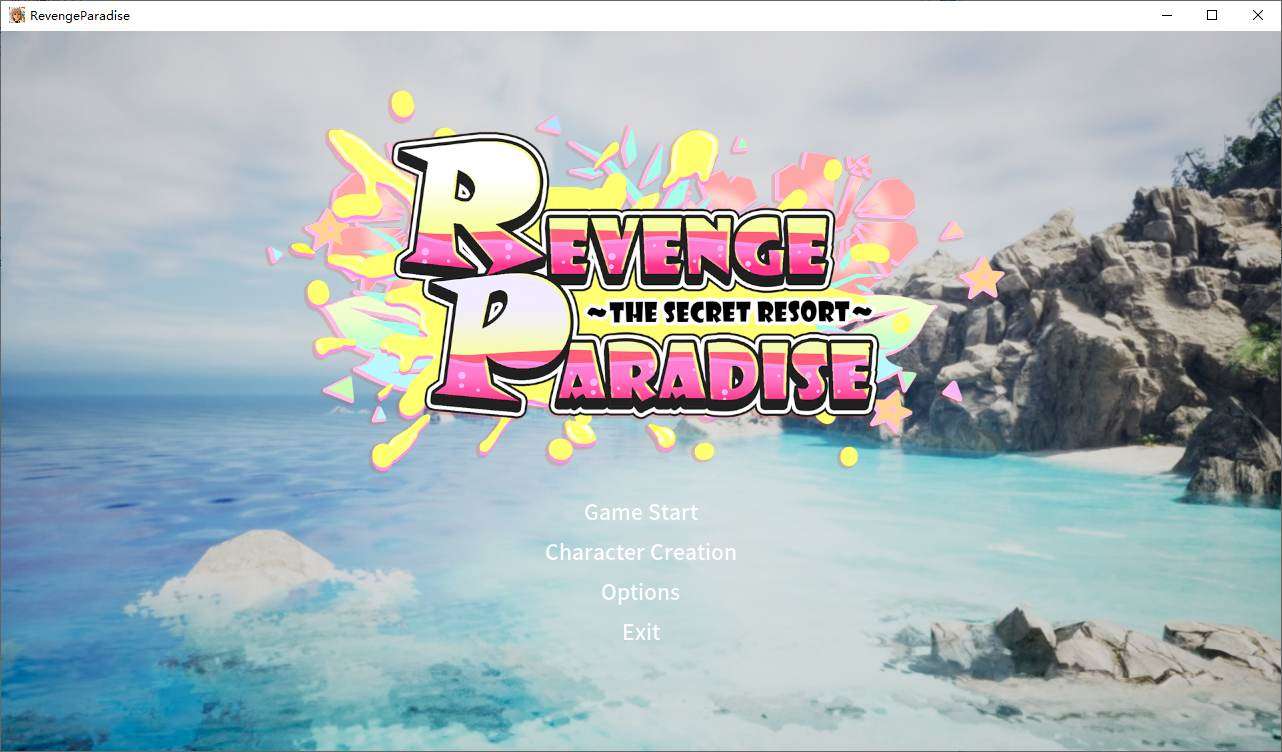The height and width of the screenshot is (752, 1282).
Task: Close the RevengeParadise application
Action: (1257, 15)
